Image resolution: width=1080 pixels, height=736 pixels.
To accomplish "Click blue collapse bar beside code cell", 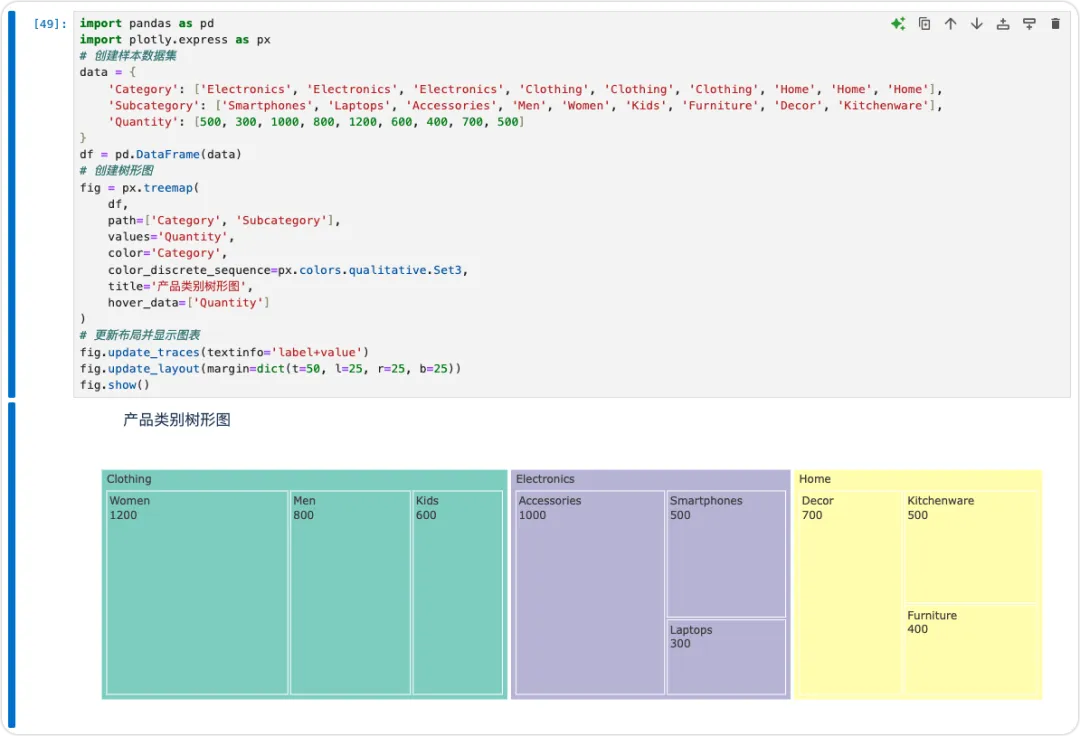I will [12, 204].
